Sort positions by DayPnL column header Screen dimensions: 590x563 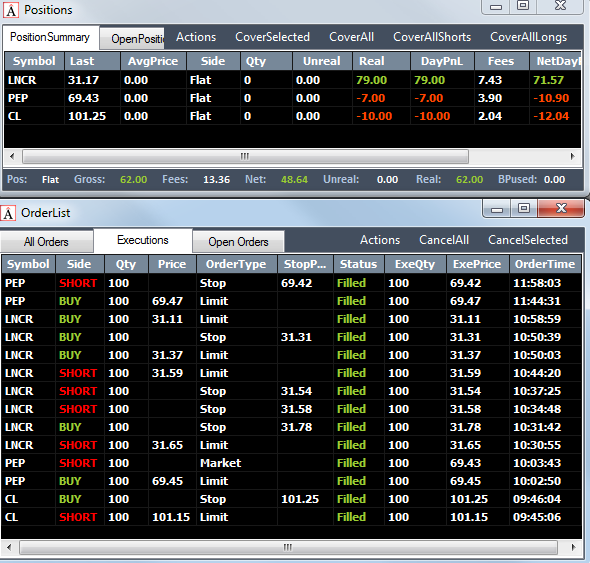click(x=442, y=61)
